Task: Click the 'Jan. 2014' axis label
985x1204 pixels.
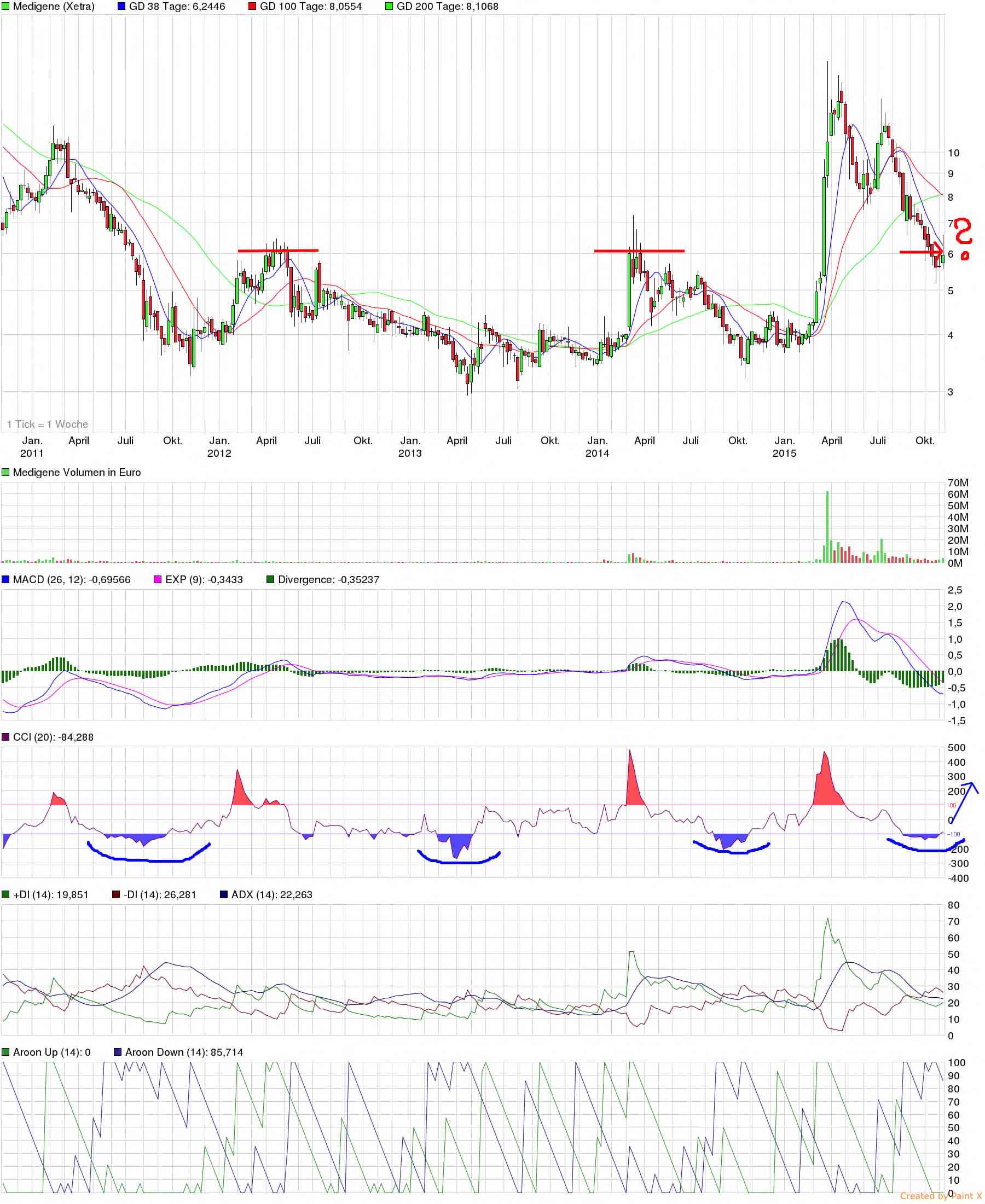Action: pos(597,447)
